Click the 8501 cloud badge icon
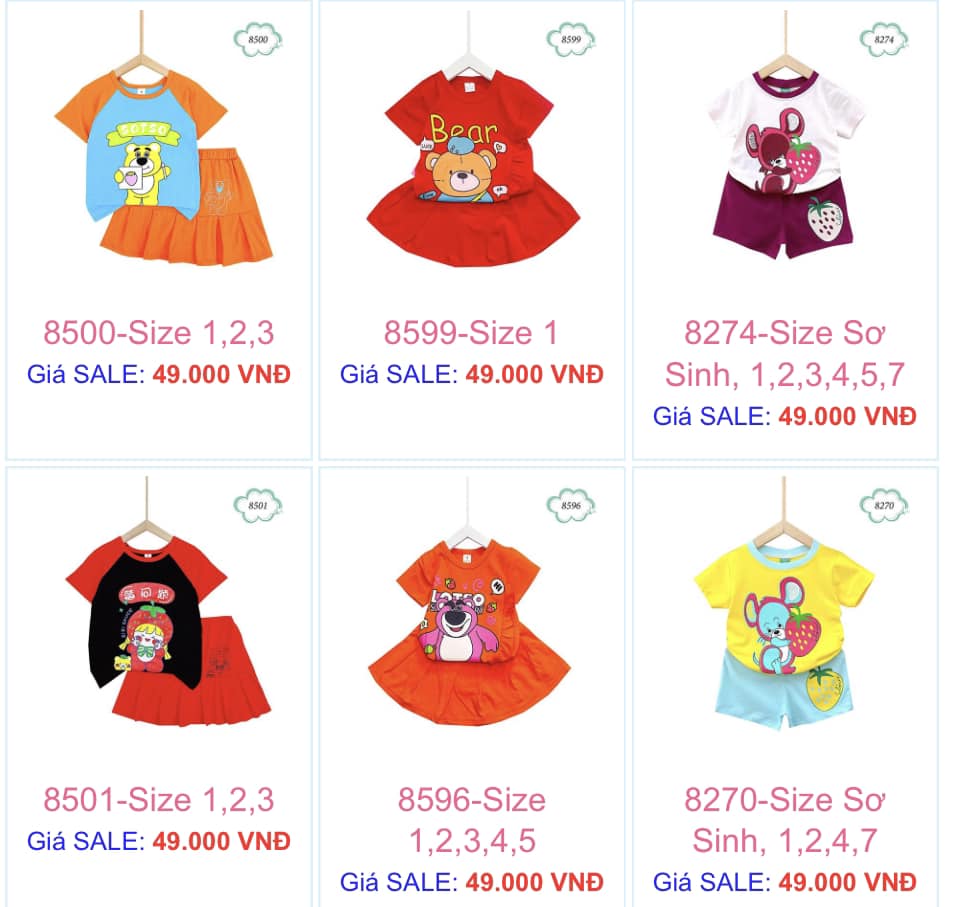 point(258,506)
